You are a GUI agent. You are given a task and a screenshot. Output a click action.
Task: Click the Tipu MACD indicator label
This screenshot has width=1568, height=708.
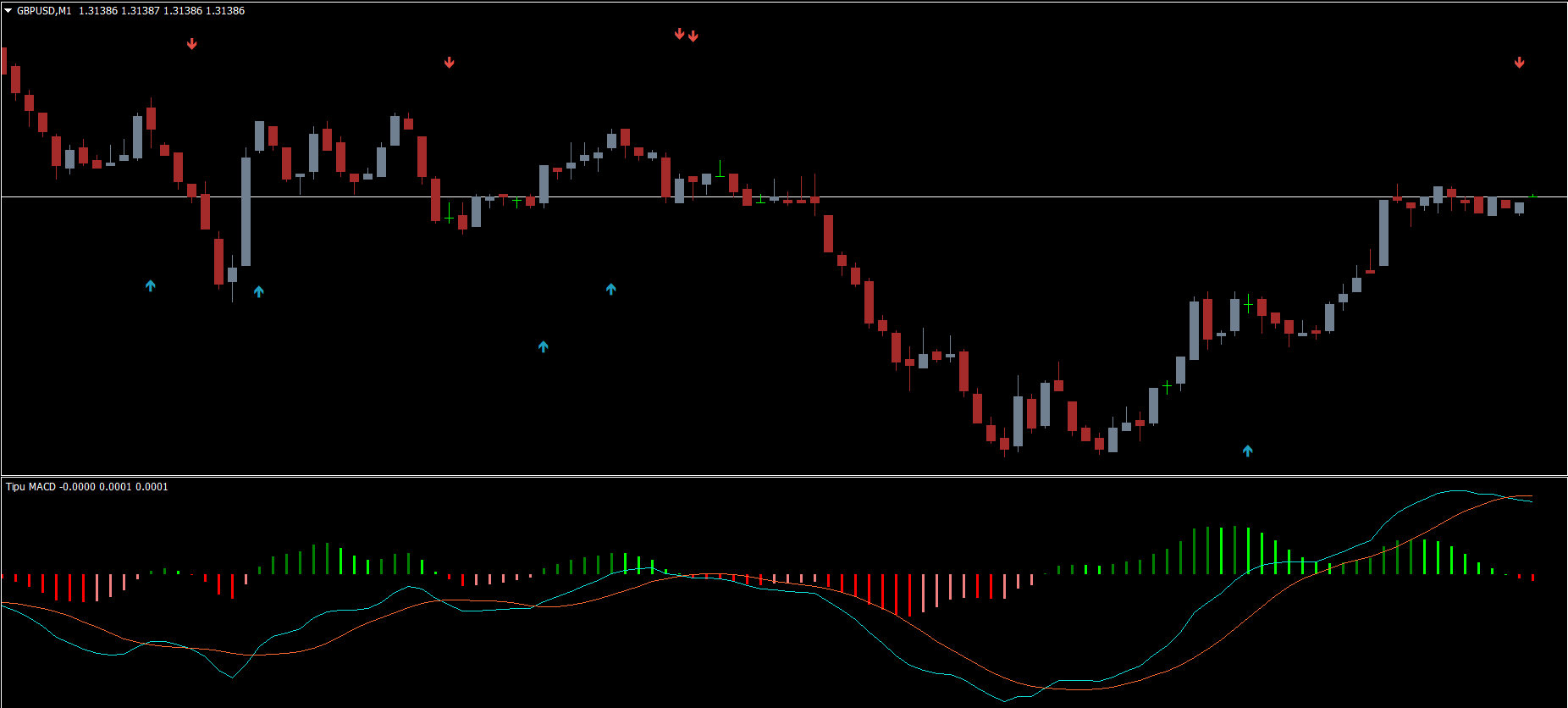[30, 487]
